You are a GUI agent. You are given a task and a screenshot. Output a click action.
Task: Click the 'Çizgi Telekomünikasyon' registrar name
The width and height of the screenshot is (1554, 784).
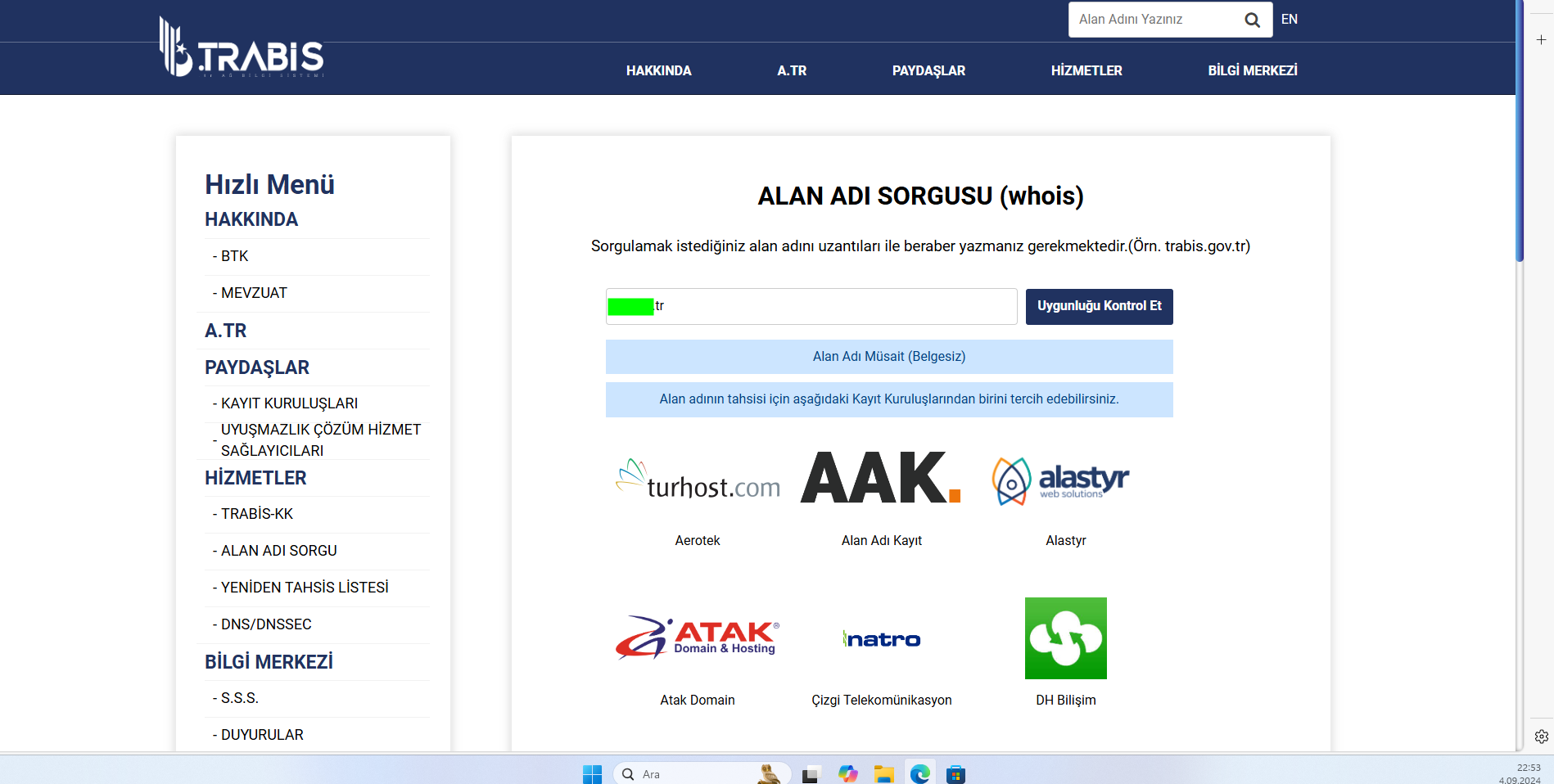tap(882, 700)
